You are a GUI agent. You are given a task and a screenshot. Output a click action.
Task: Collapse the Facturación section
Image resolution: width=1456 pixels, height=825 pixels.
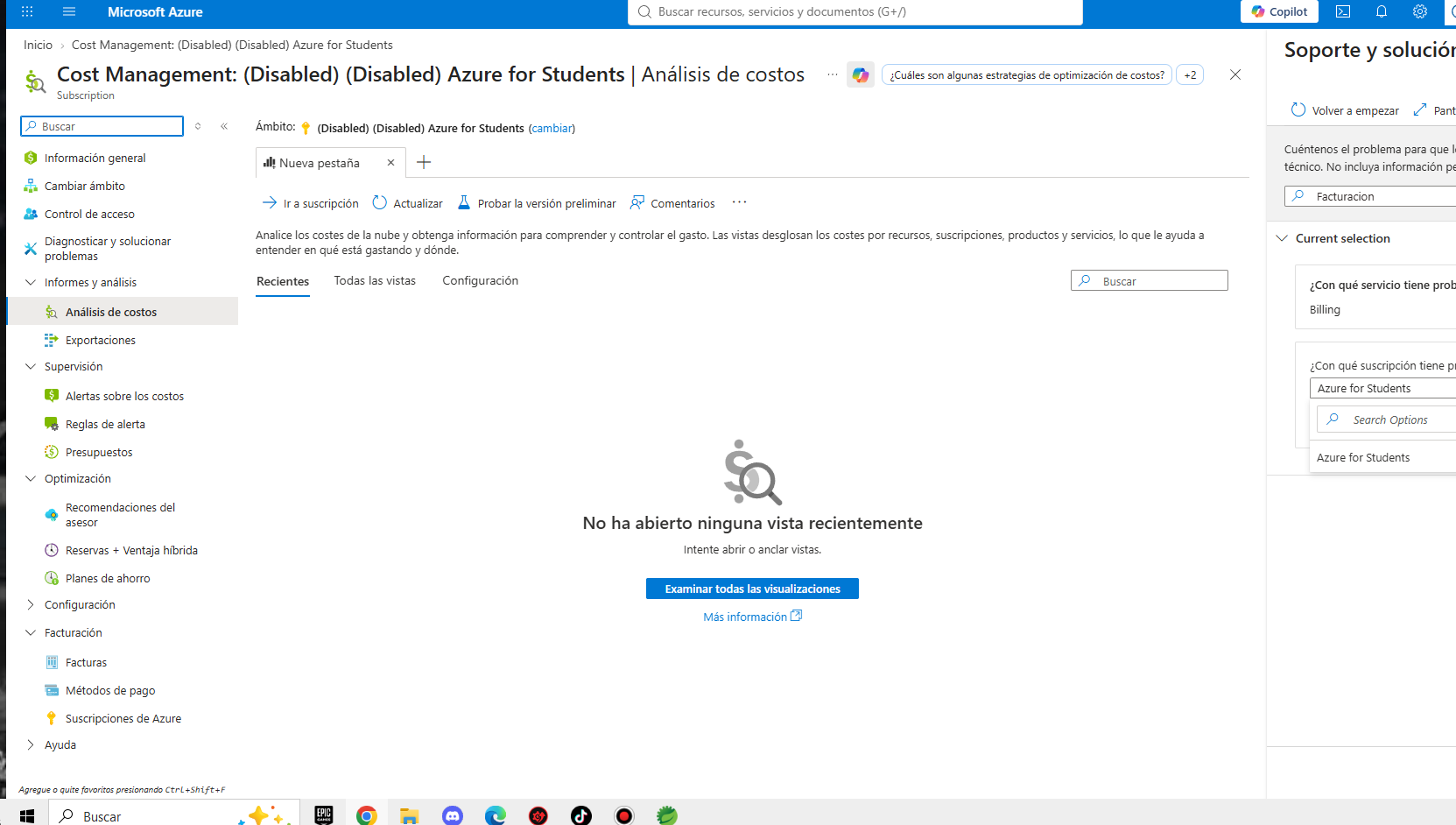[31, 633]
